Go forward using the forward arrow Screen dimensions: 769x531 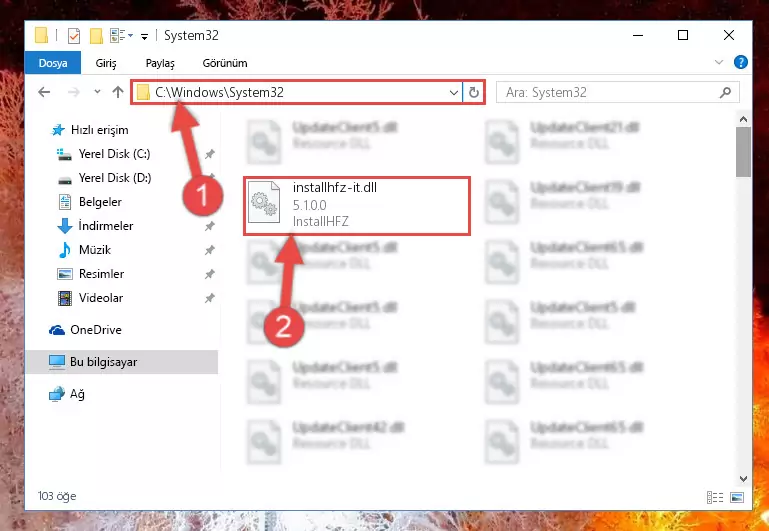74,92
